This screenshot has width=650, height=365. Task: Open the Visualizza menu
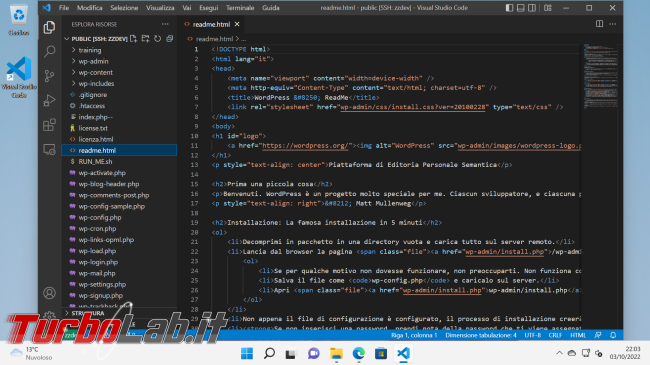coord(160,8)
